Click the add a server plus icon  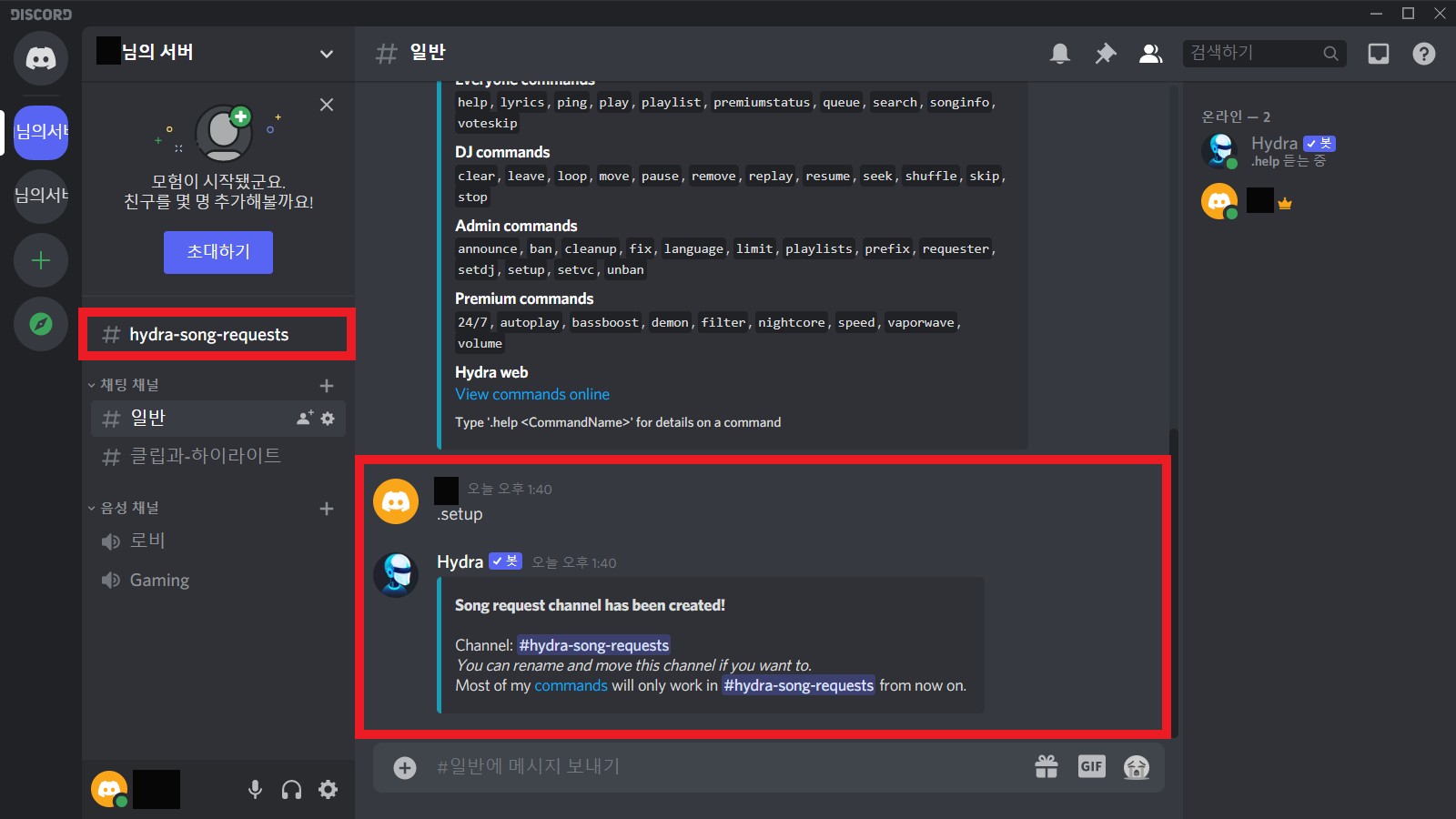click(x=41, y=260)
